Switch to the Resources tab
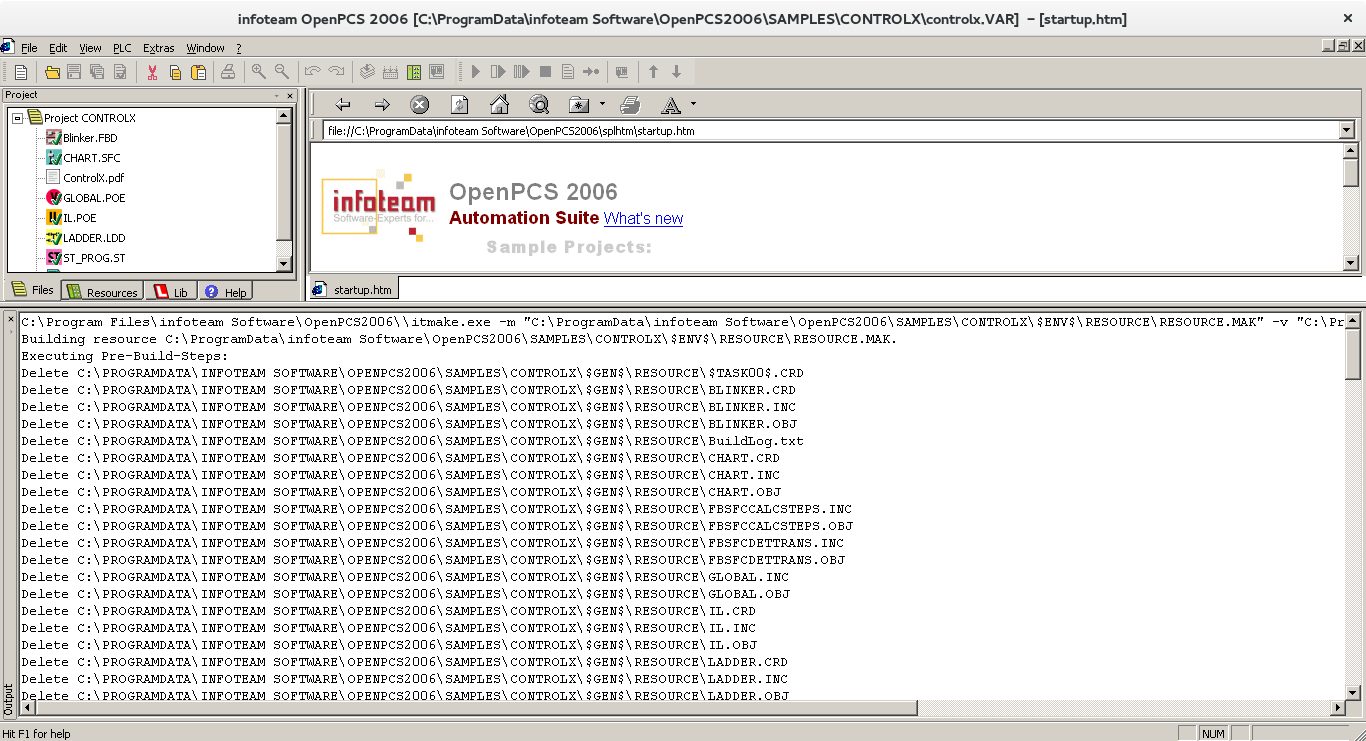 tap(102, 292)
